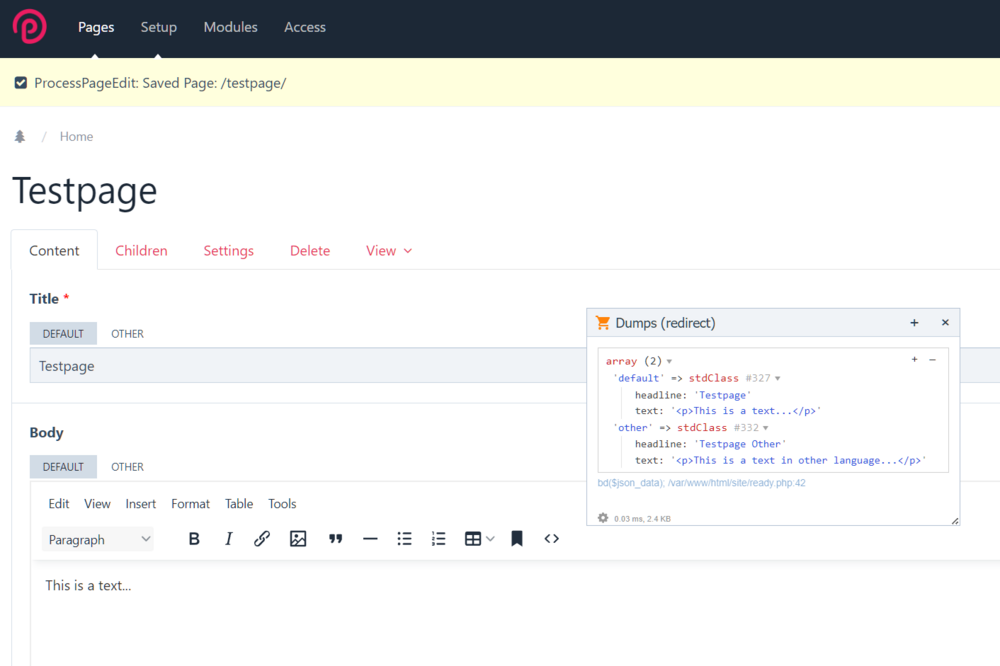Apply blockquote formatting
Viewport: 1000px width, 666px height.
point(336,539)
